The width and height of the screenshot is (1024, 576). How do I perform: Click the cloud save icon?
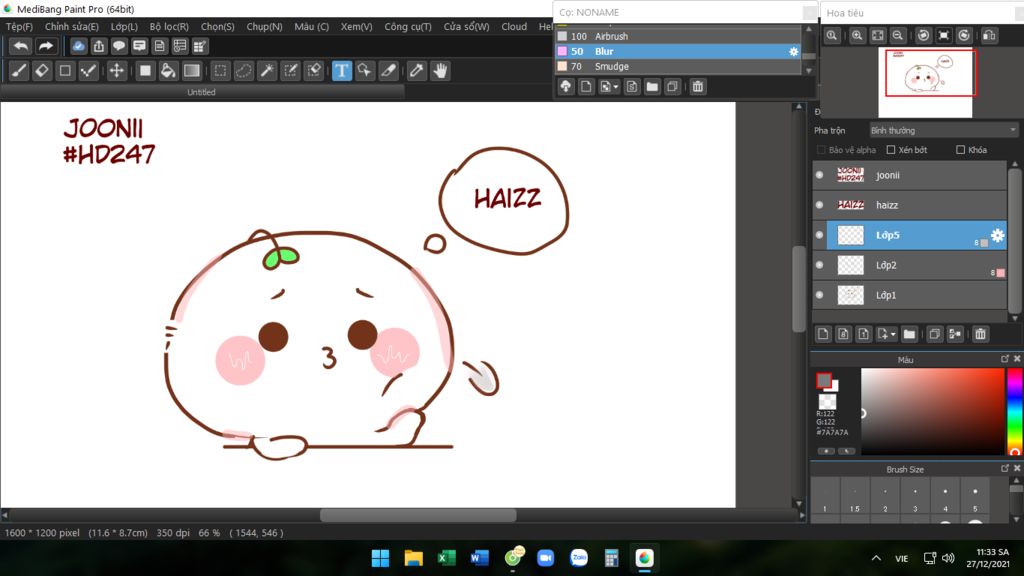[x=78, y=46]
